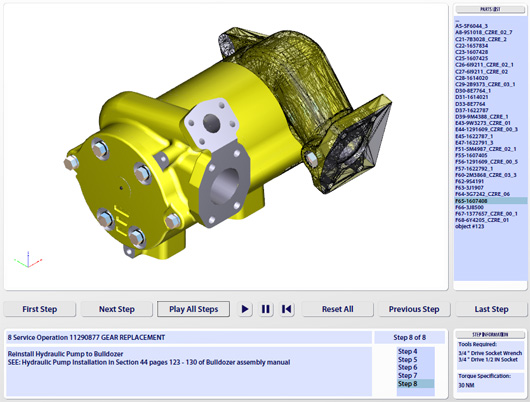Select part D33-8E7764
The height and width of the screenshot is (402, 530).
tap(470, 104)
